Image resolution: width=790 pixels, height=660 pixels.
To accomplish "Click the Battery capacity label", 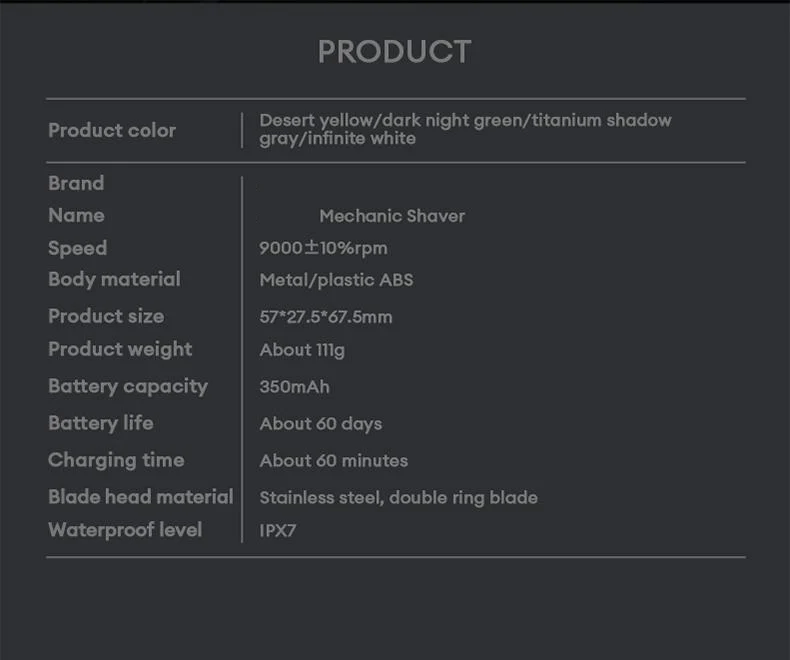I will pos(128,386).
